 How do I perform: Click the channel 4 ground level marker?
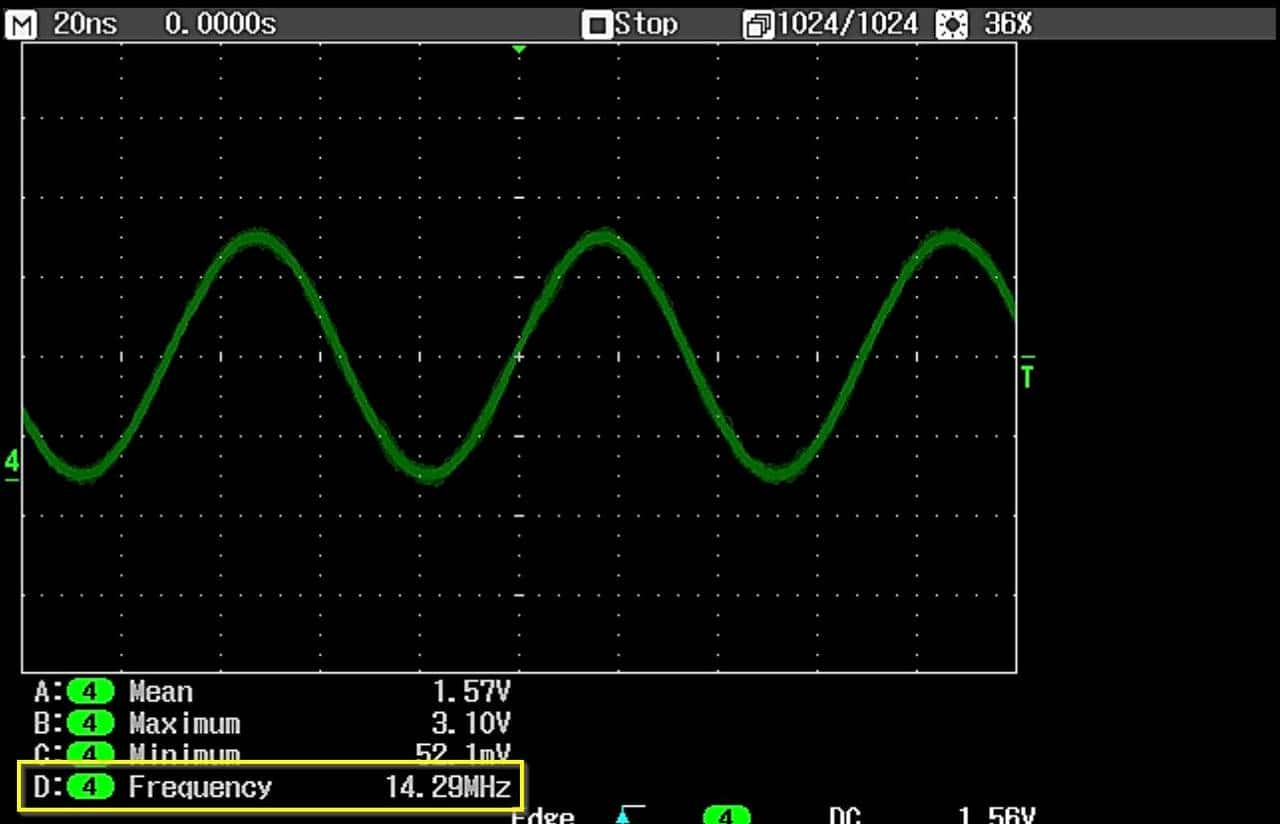coord(12,463)
